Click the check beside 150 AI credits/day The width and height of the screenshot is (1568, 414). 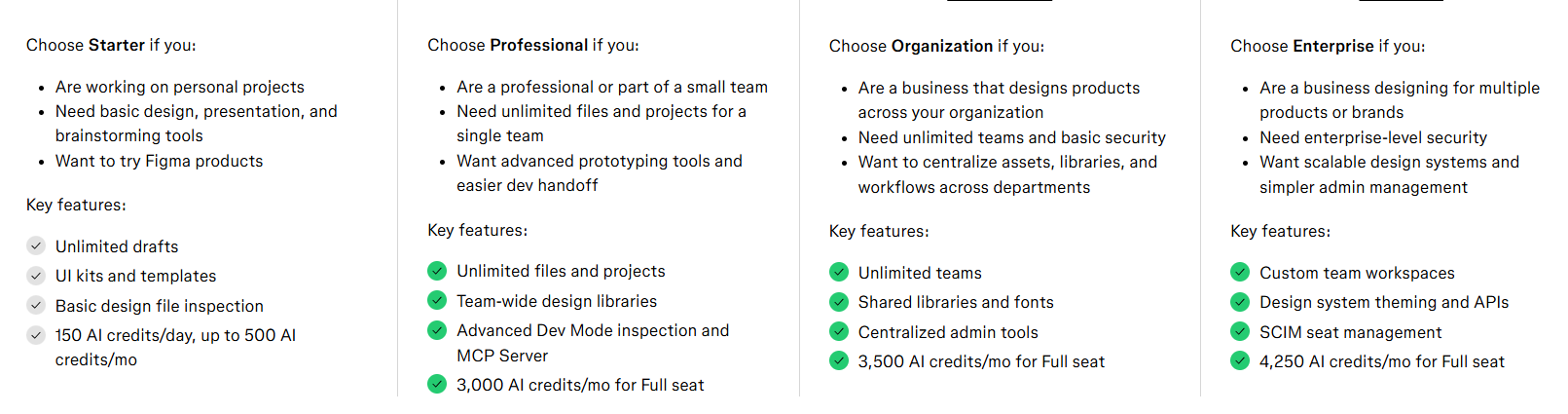[36, 335]
